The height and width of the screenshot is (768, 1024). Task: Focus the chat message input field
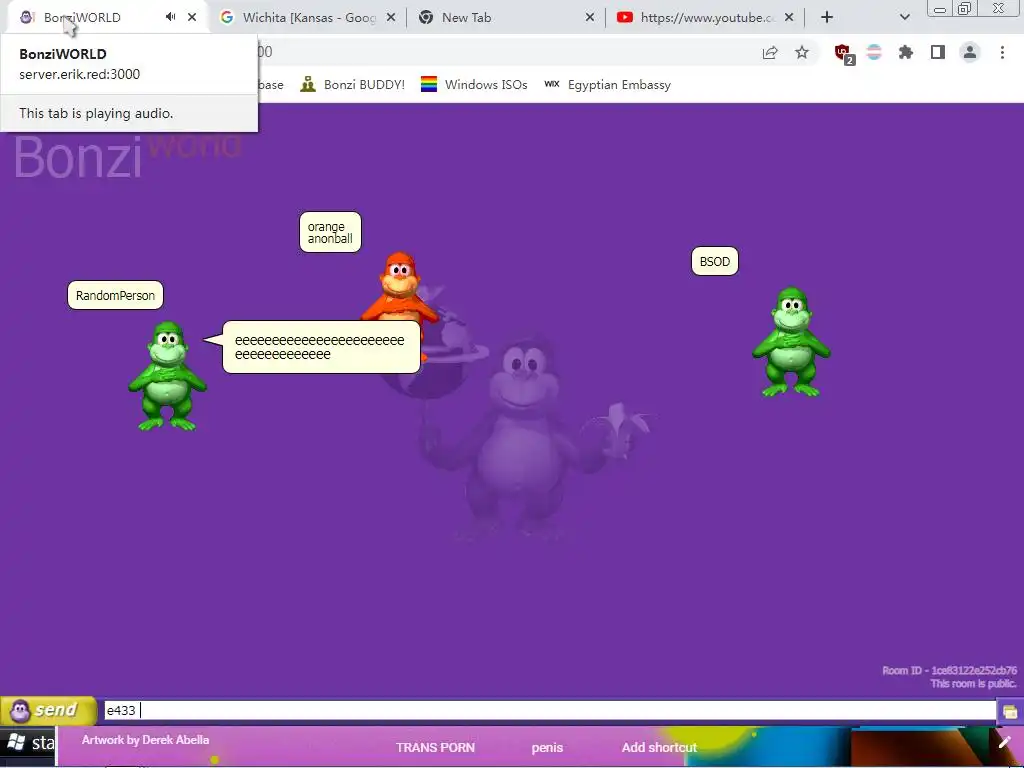coord(550,711)
